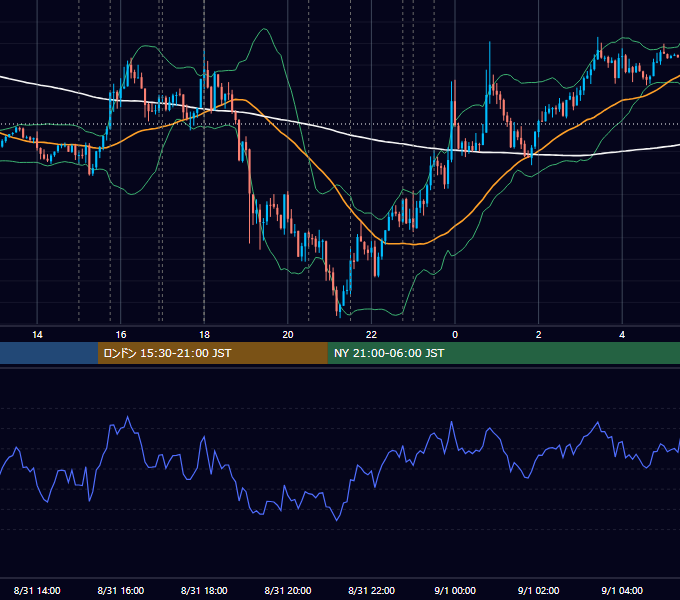Click the 9/1 00:00 date label
680x600 pixels.
(x=455, y=590)
